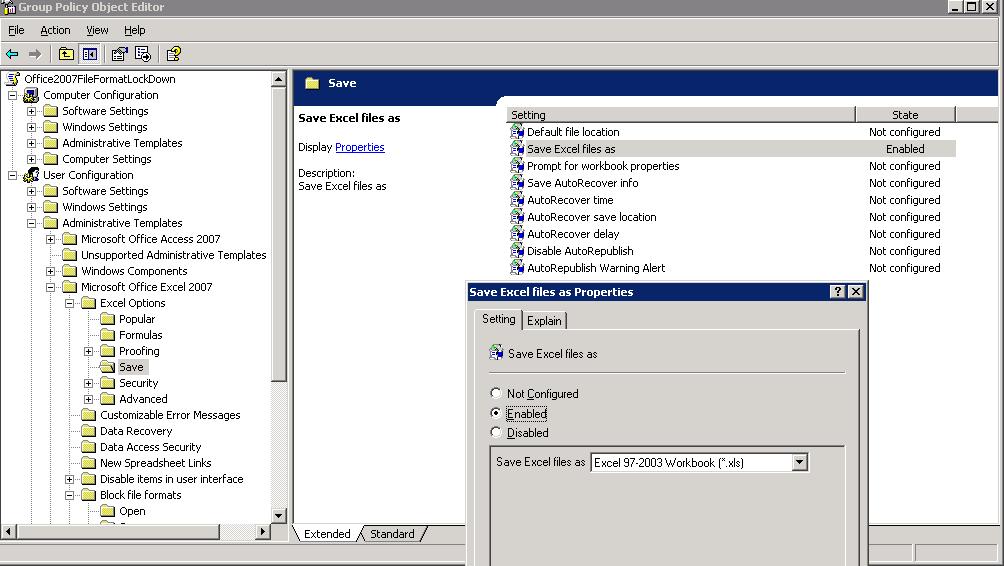Click the Properties link
Image resolution: width=1004 pixels, height=566 pixels.
pos(360,147)
